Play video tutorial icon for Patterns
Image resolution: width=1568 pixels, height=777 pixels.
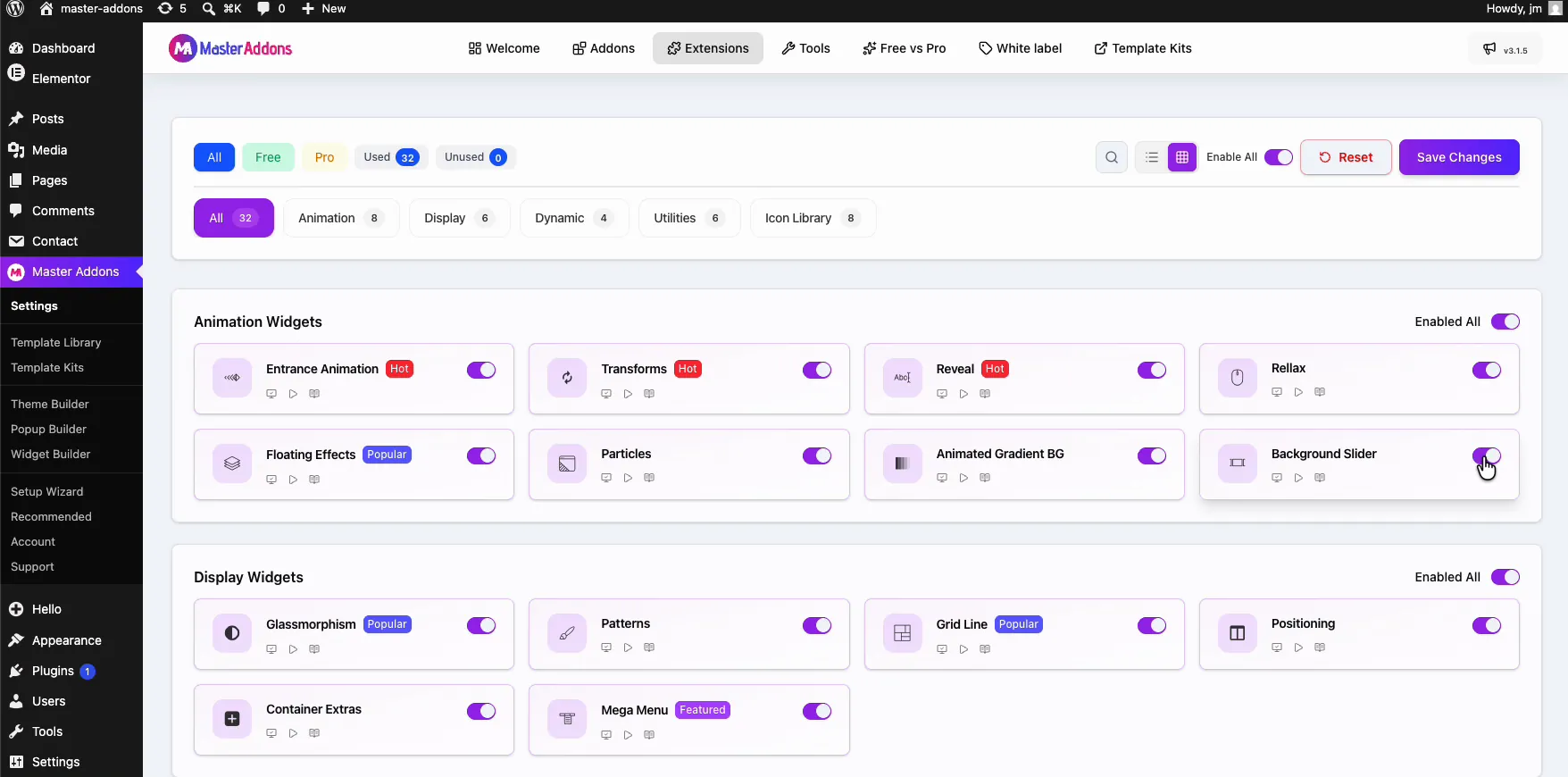click(628, 647)
